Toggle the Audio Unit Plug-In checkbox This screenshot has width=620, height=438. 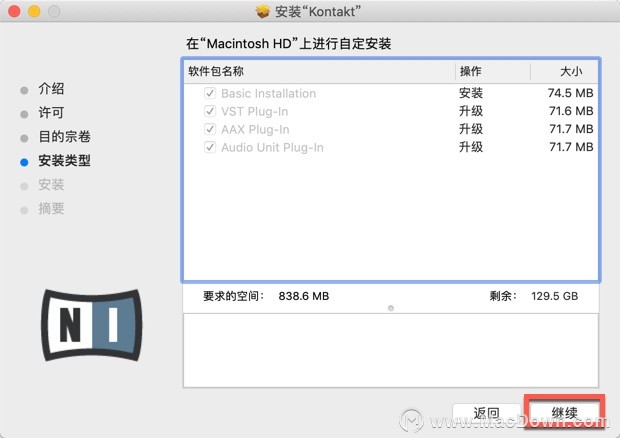point(210,147)
